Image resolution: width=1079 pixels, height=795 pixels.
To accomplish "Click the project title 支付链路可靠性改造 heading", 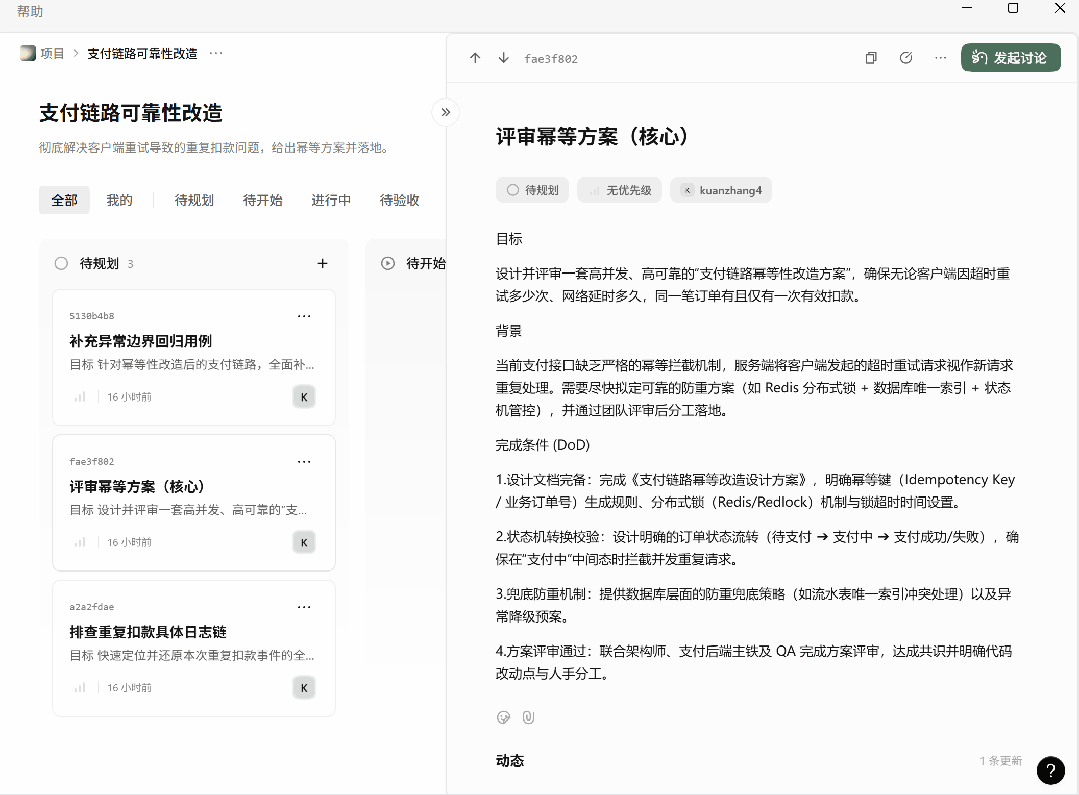I will (131, 112).
